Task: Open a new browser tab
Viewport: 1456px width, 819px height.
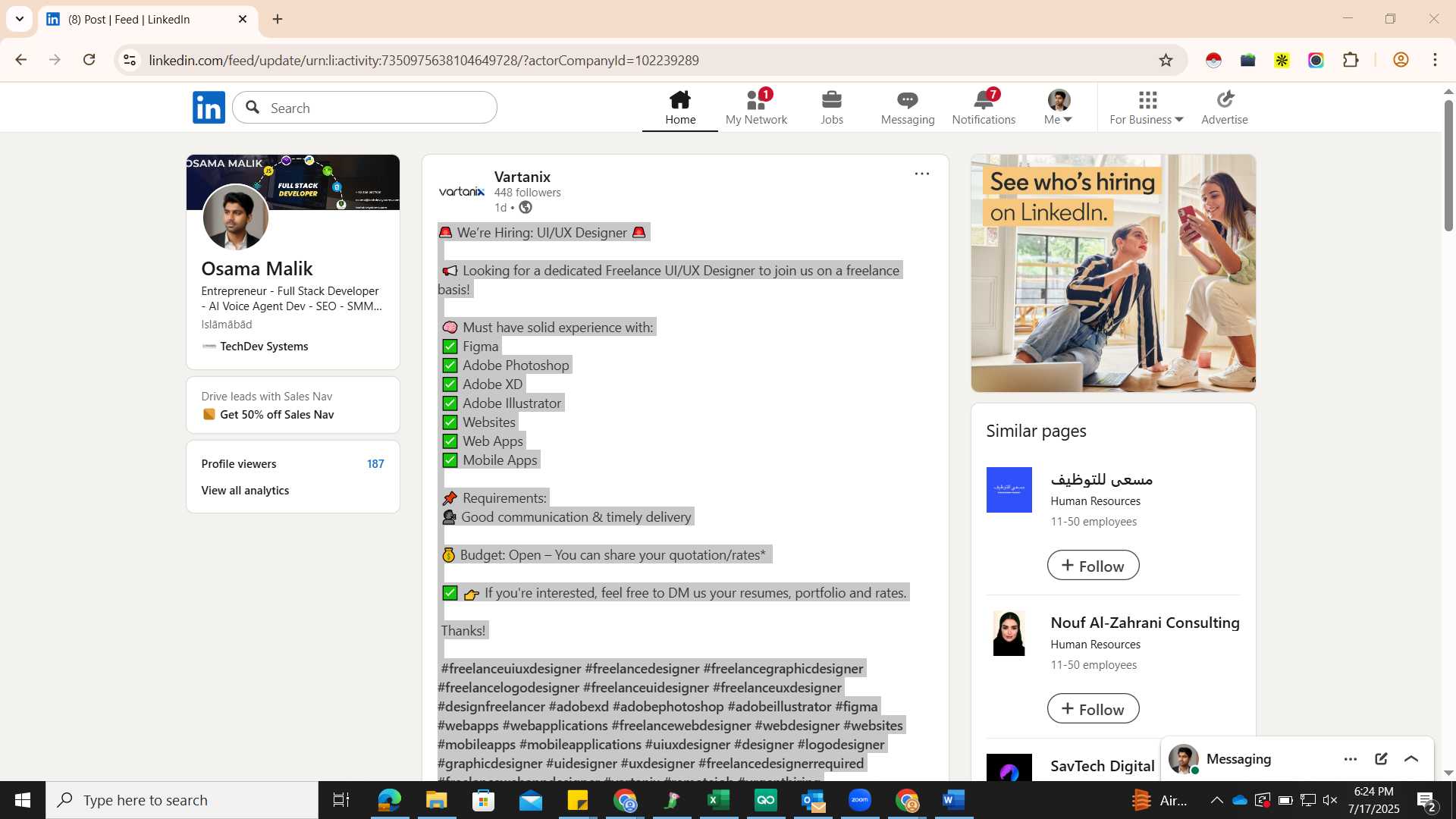Action: [278, 19]
